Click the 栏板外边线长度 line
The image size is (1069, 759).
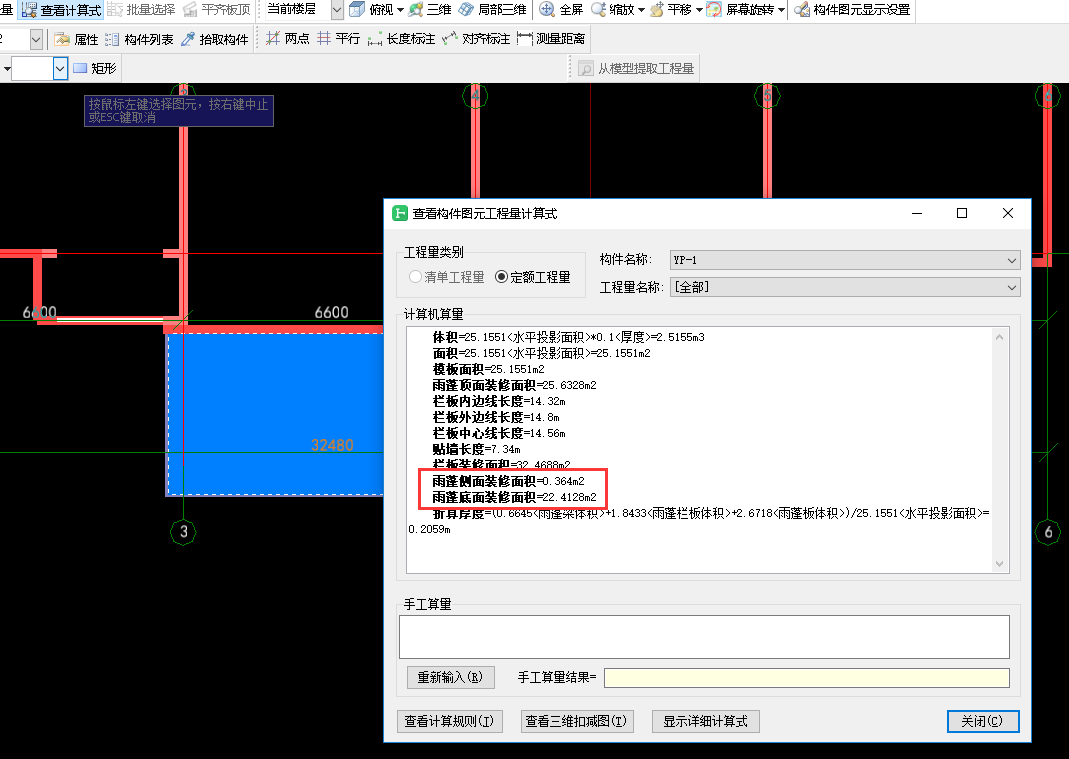(496, 417)
